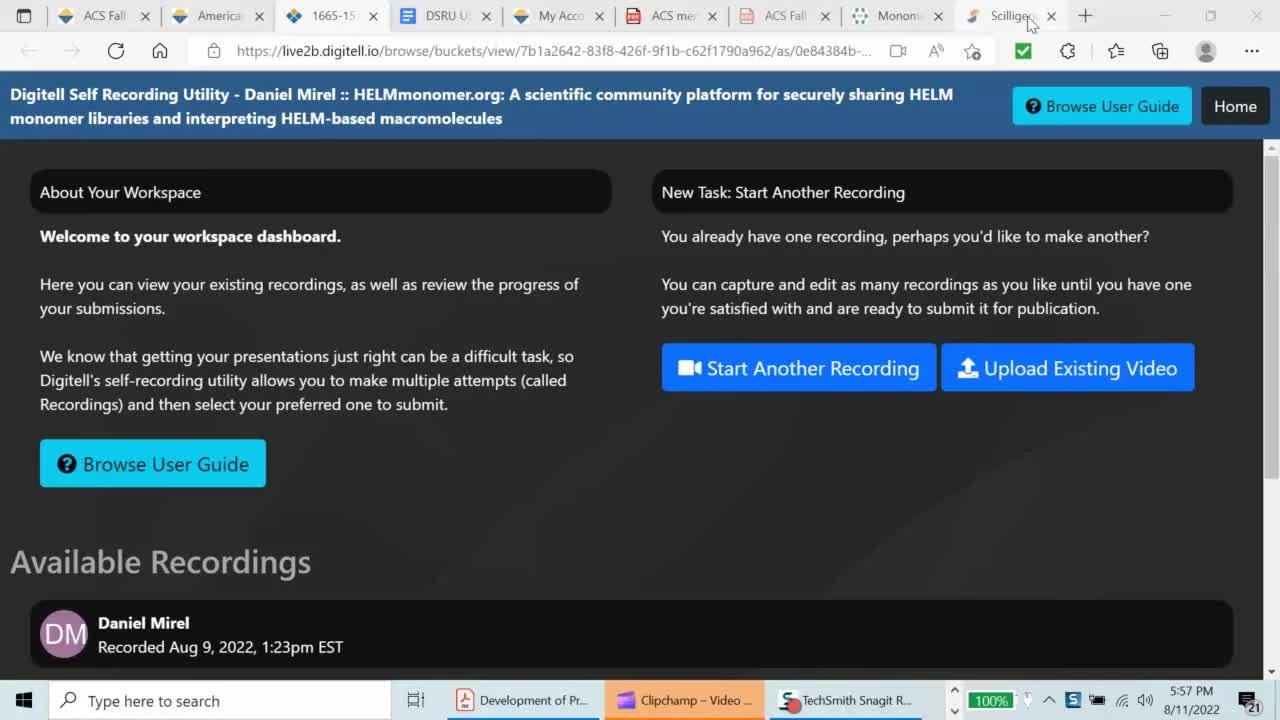Open Task View on the taskbar
The height and width of the screenshot is (720, 1280).
(x=416, y=700)
